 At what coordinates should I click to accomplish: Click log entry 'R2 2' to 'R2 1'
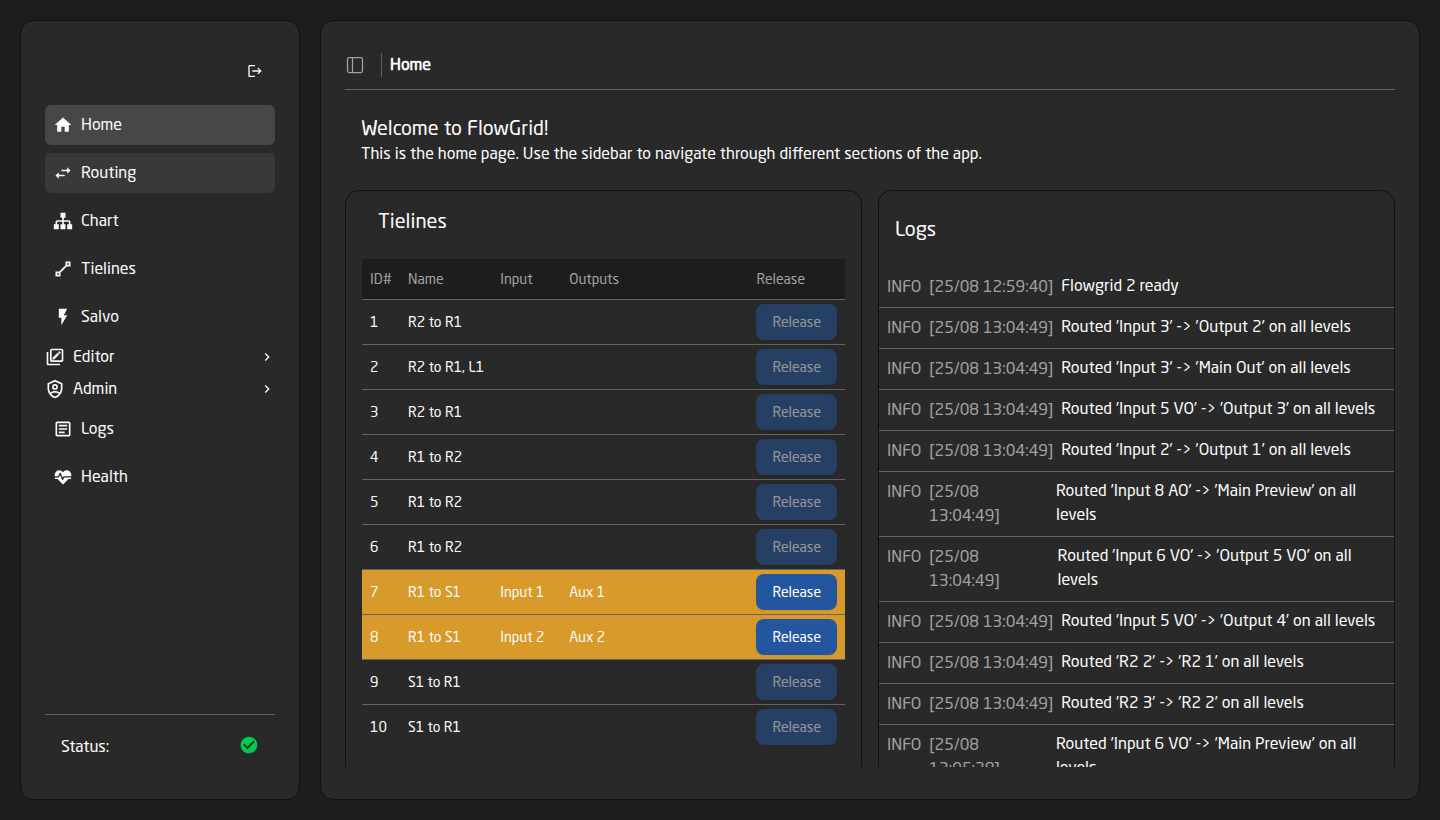1136,662
